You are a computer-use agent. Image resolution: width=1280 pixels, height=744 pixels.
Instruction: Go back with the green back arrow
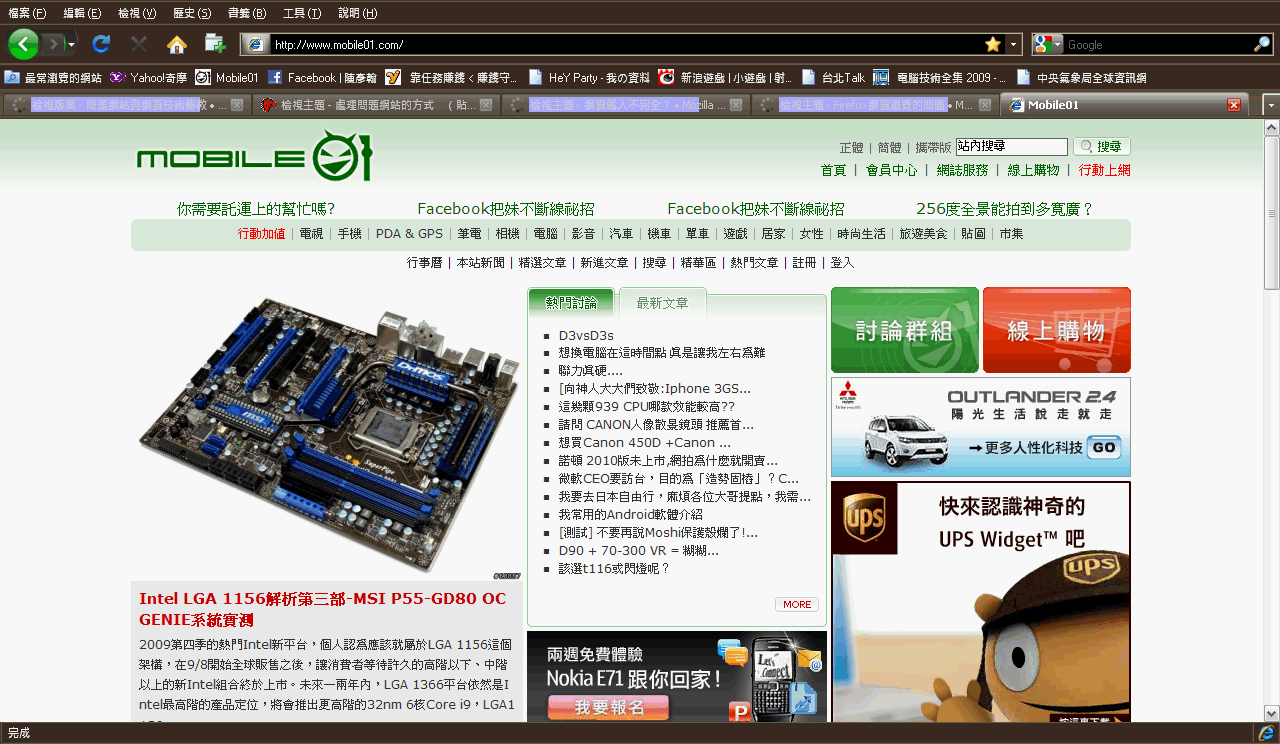click(x=23, y=44)
